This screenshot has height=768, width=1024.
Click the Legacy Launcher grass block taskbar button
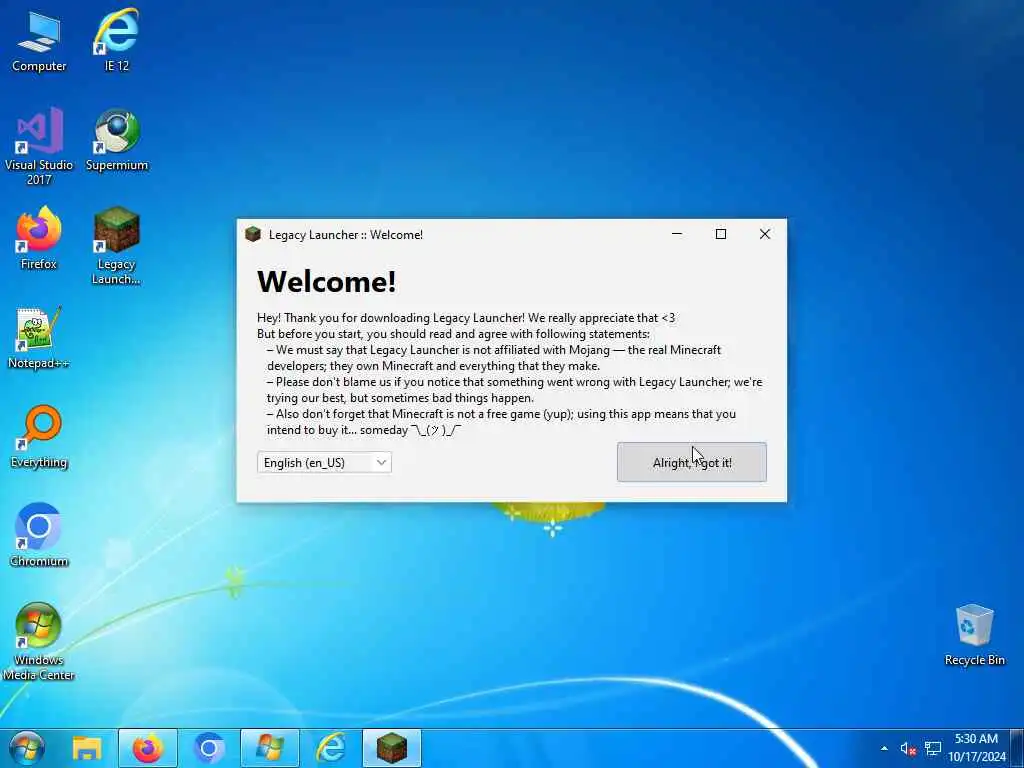point(392,748)
